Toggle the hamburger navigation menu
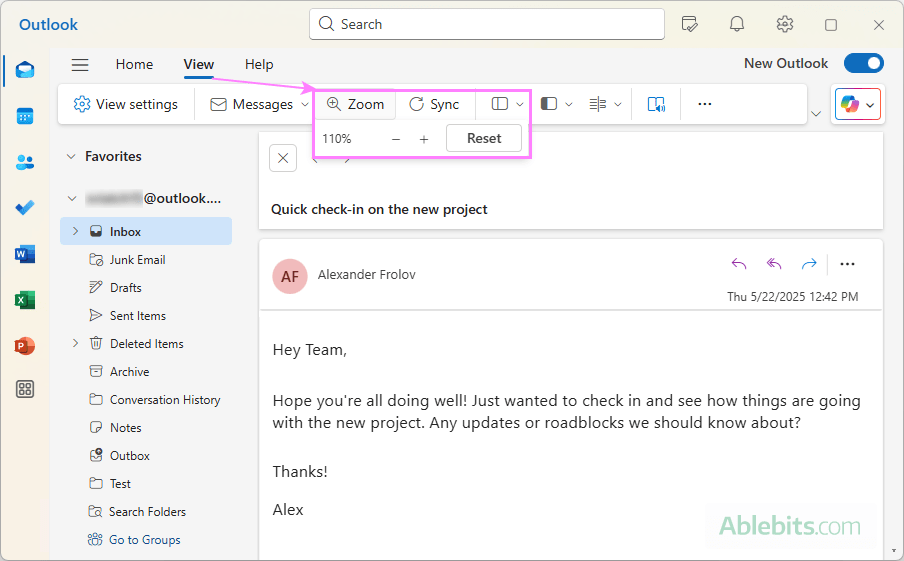 80,65
